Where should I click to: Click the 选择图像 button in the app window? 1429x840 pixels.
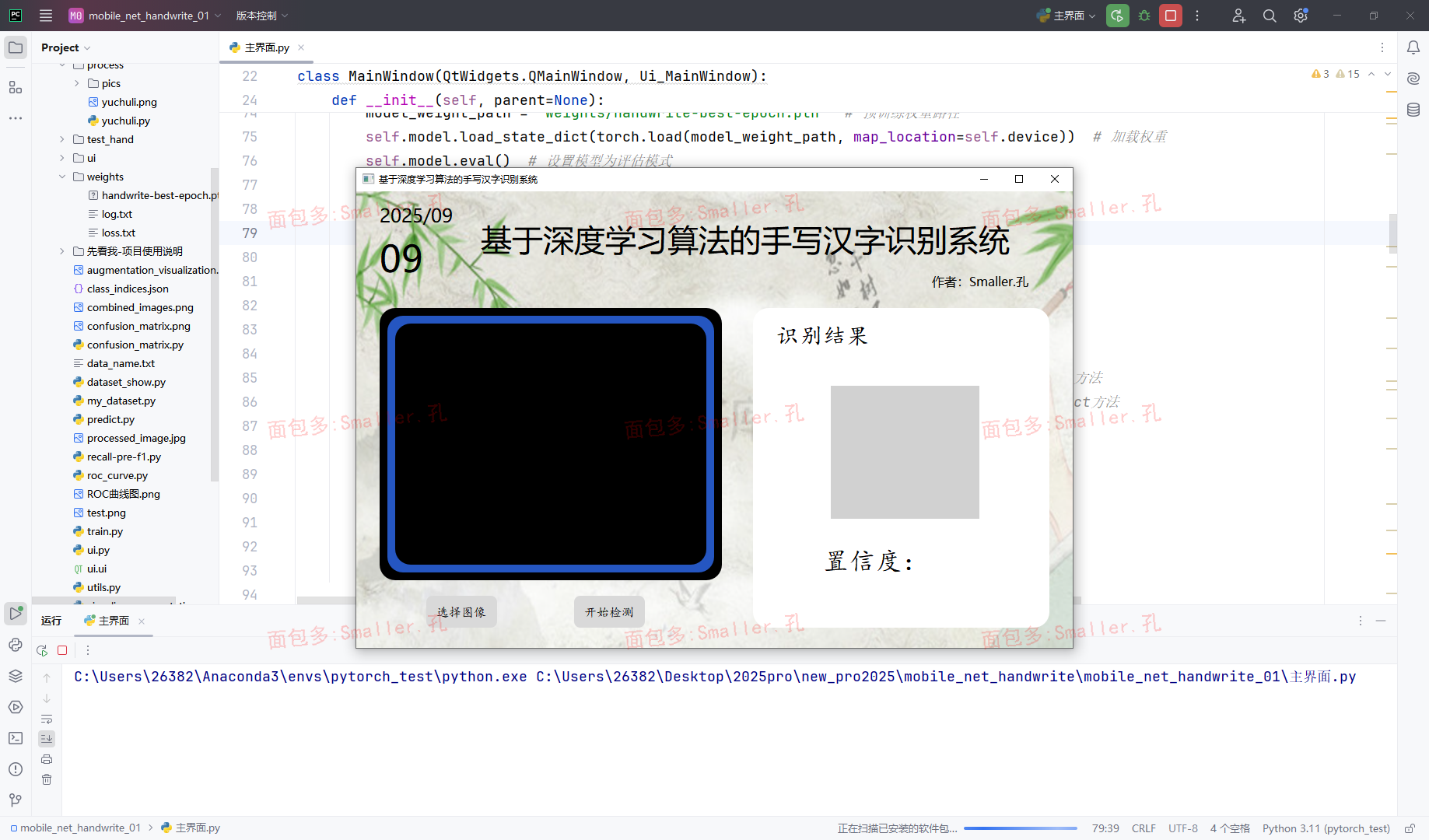click(461, 611)
